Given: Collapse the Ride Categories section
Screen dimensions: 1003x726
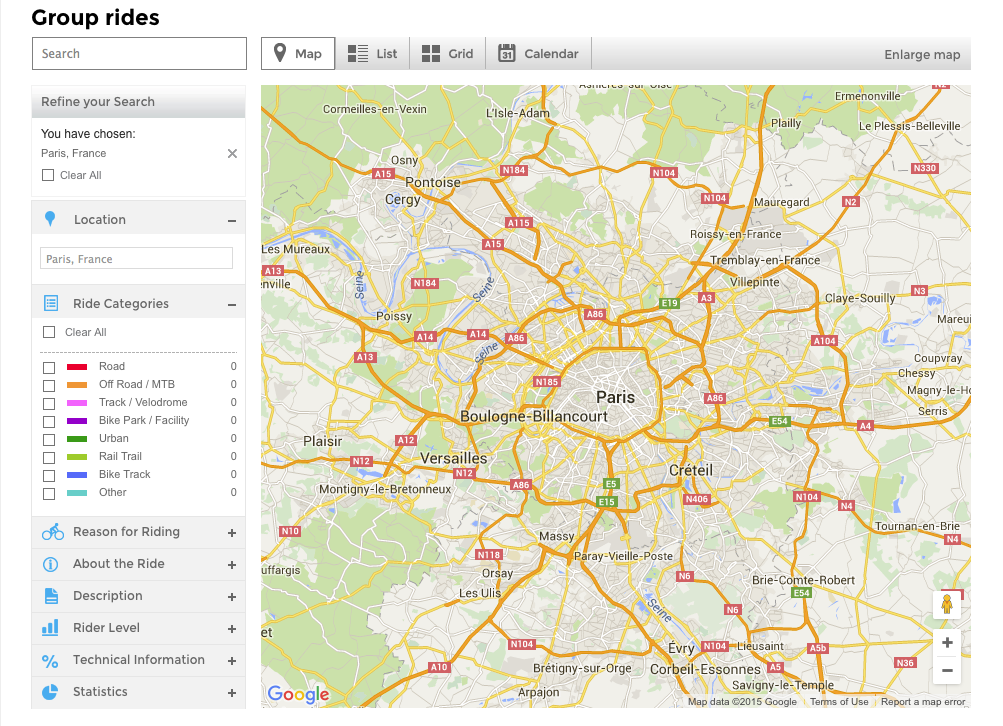Looking at the screenshot, I should pos(232,304).
